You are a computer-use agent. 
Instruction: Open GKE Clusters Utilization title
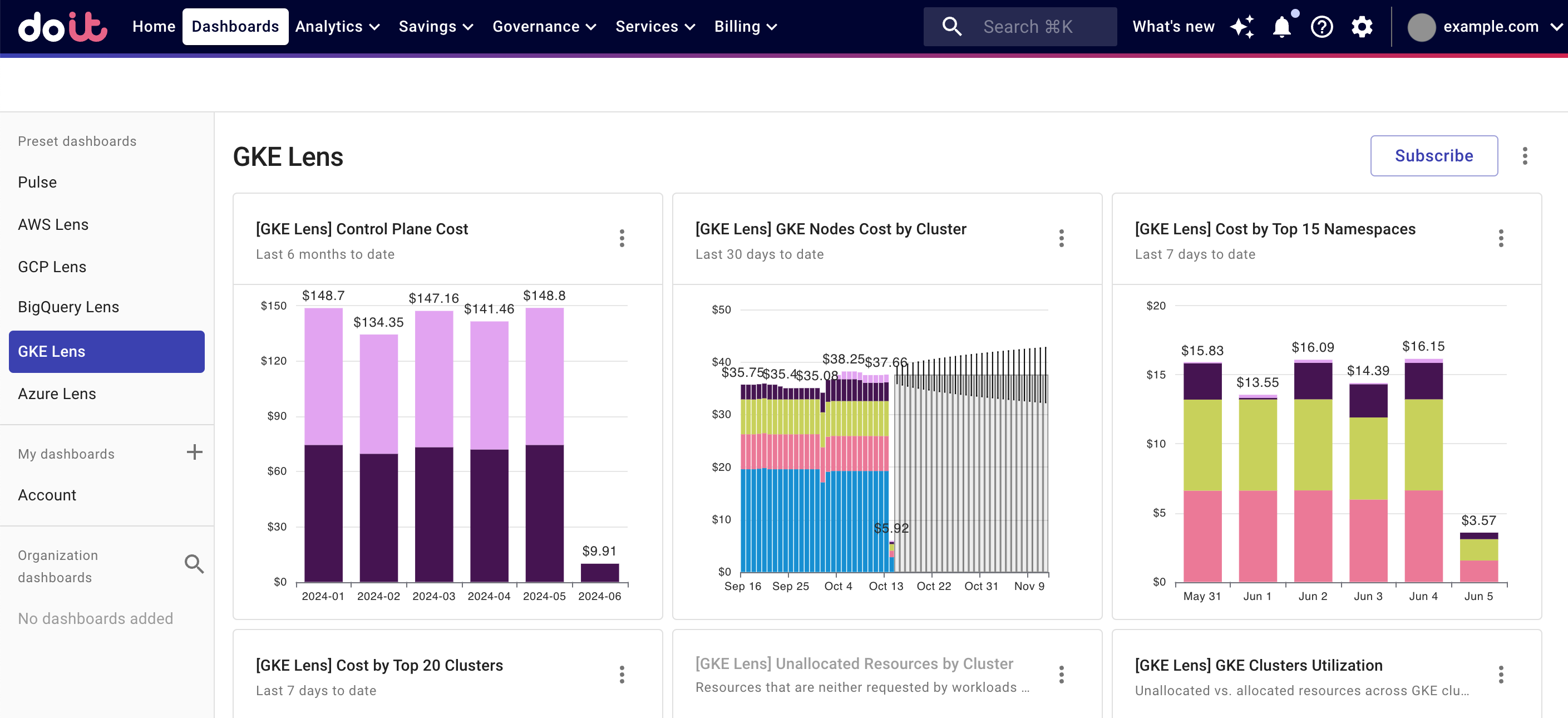(x=1258, y=665)
